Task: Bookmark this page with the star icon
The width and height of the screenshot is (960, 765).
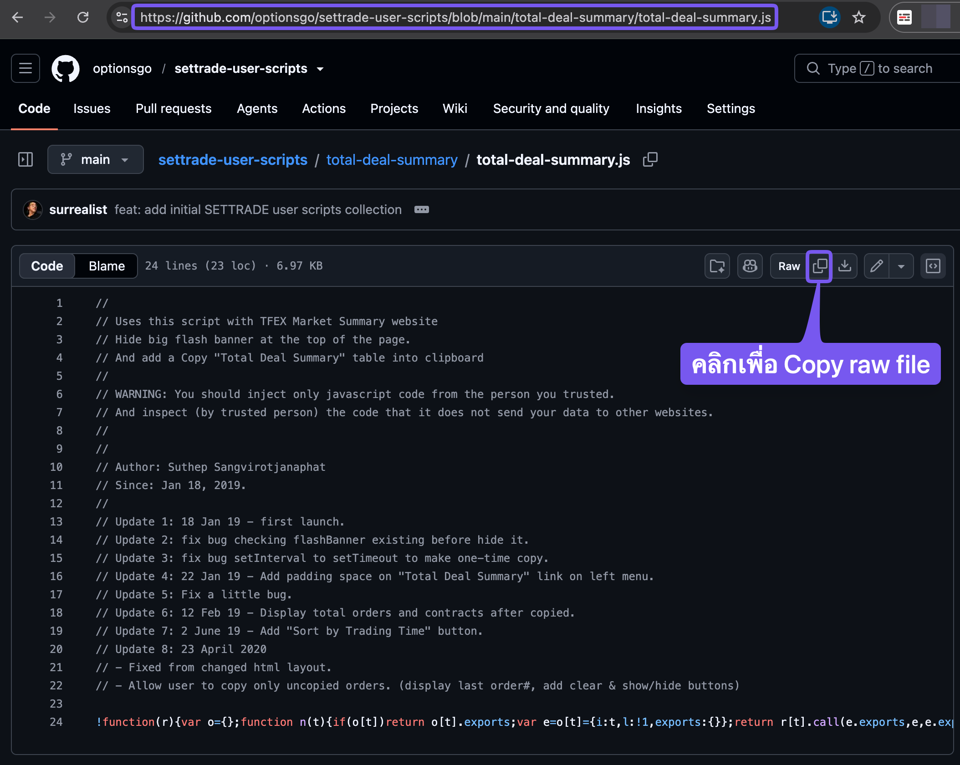Action: click(859, 17)
